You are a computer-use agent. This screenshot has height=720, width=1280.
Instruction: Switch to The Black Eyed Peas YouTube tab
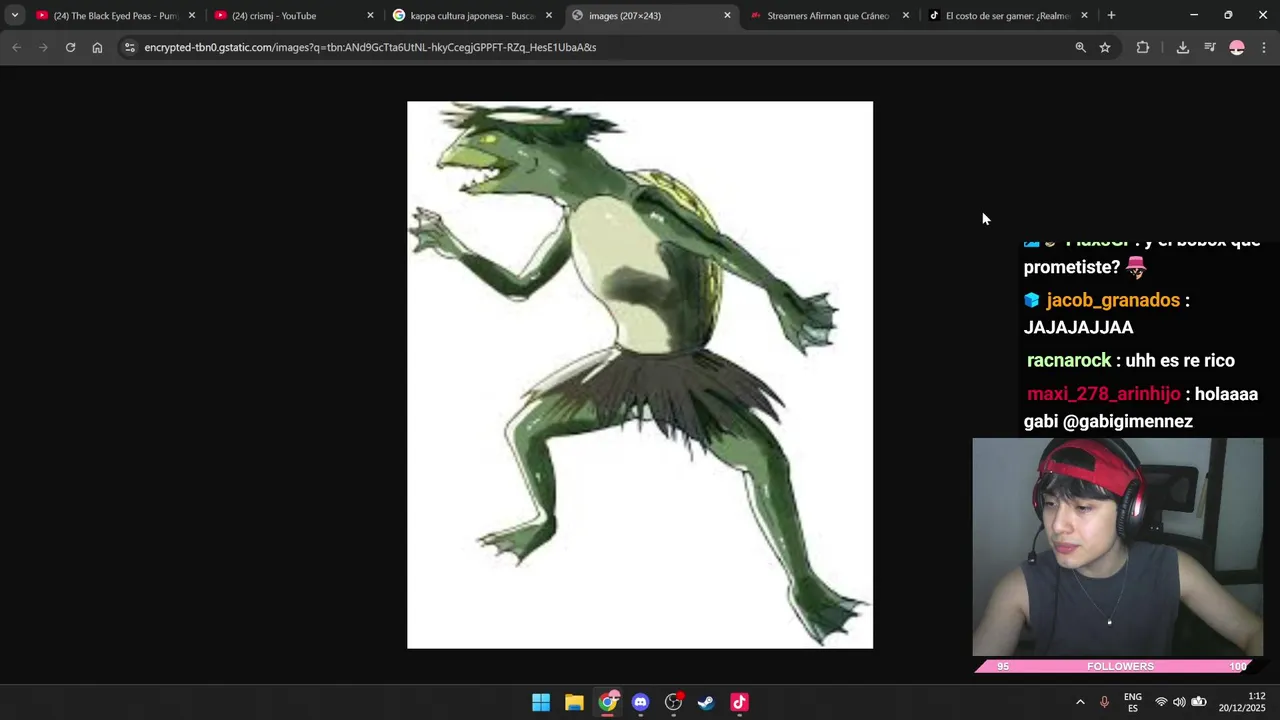pyautogui.click(x=115, y=15)
